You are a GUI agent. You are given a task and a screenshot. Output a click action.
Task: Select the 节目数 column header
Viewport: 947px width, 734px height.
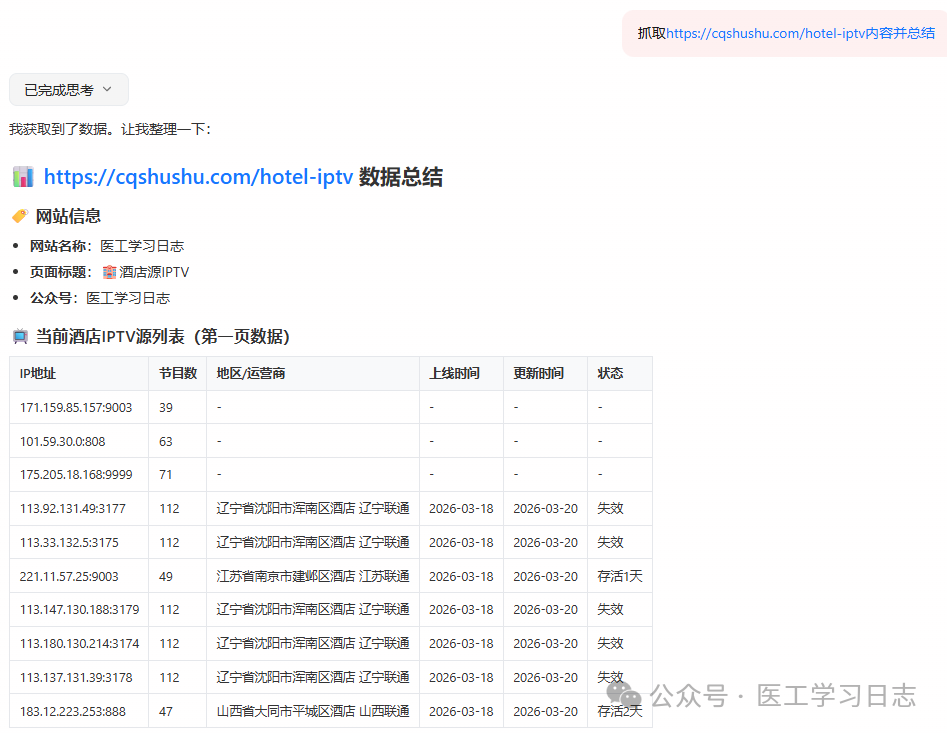pos(177,373)
